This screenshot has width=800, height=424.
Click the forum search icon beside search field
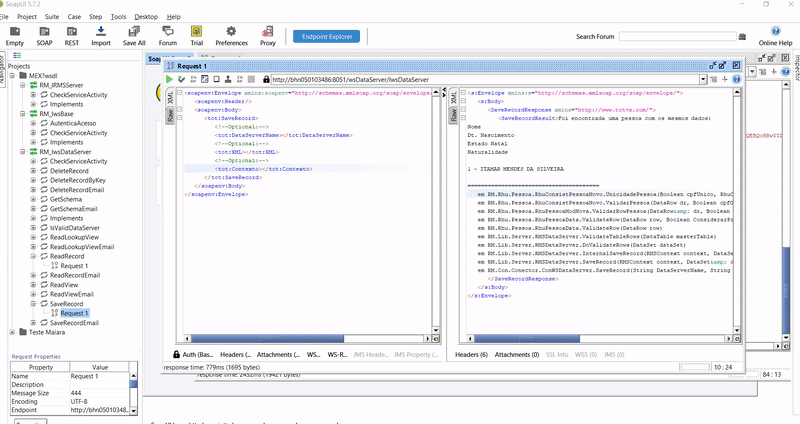point(742,37)
